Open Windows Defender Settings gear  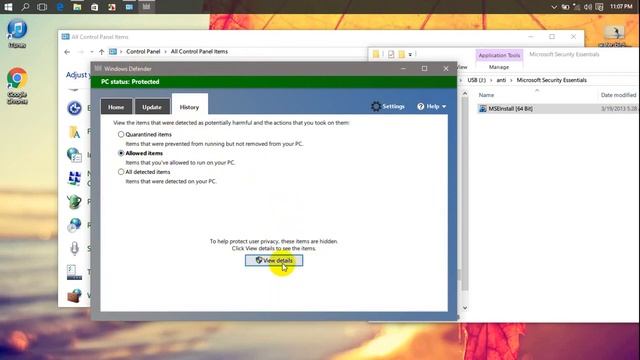pos(376,106)
